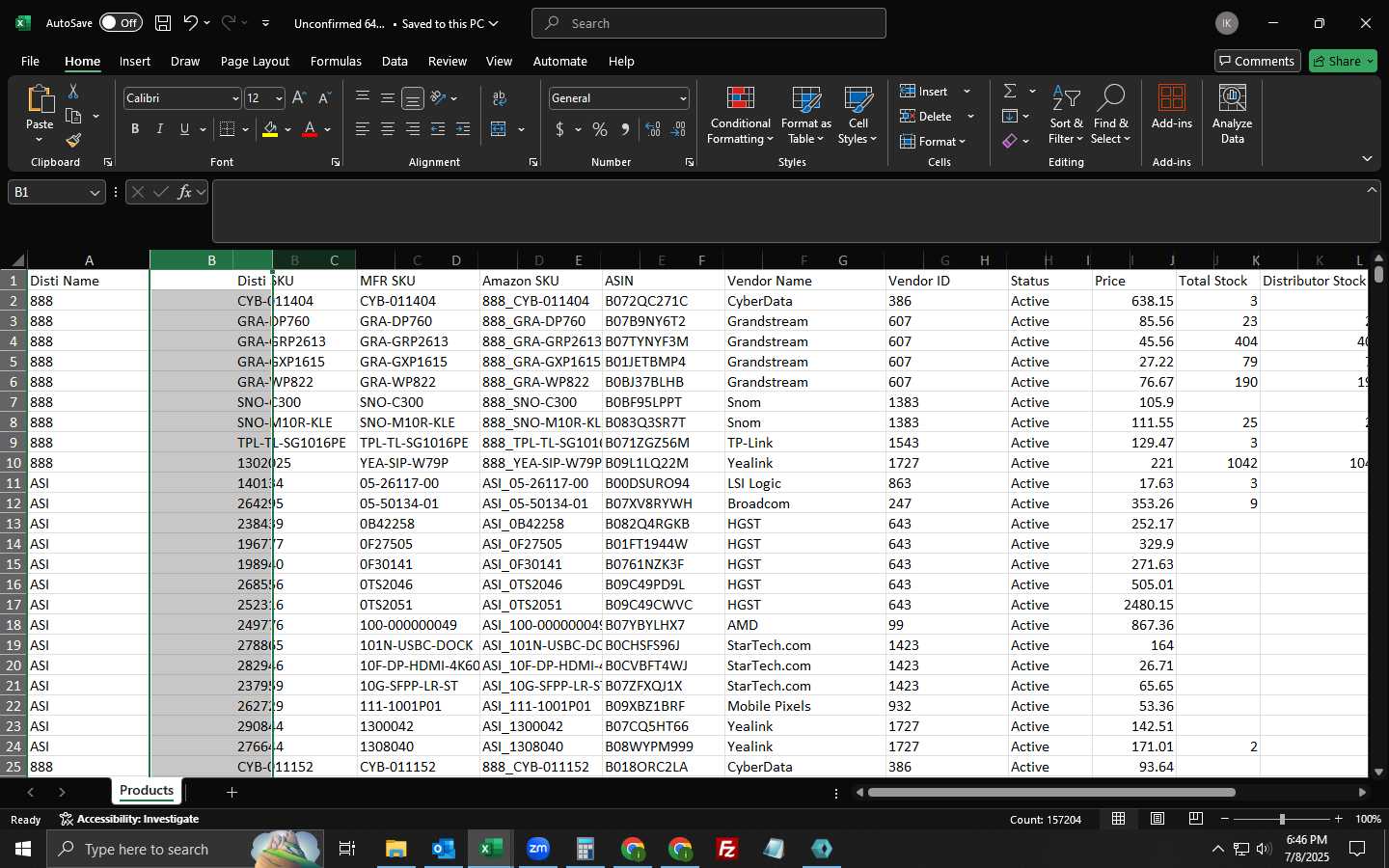This screenshot has width=1389, height=868.
Task: Click the Increase Indent icon
Action: tap(463, 129)
